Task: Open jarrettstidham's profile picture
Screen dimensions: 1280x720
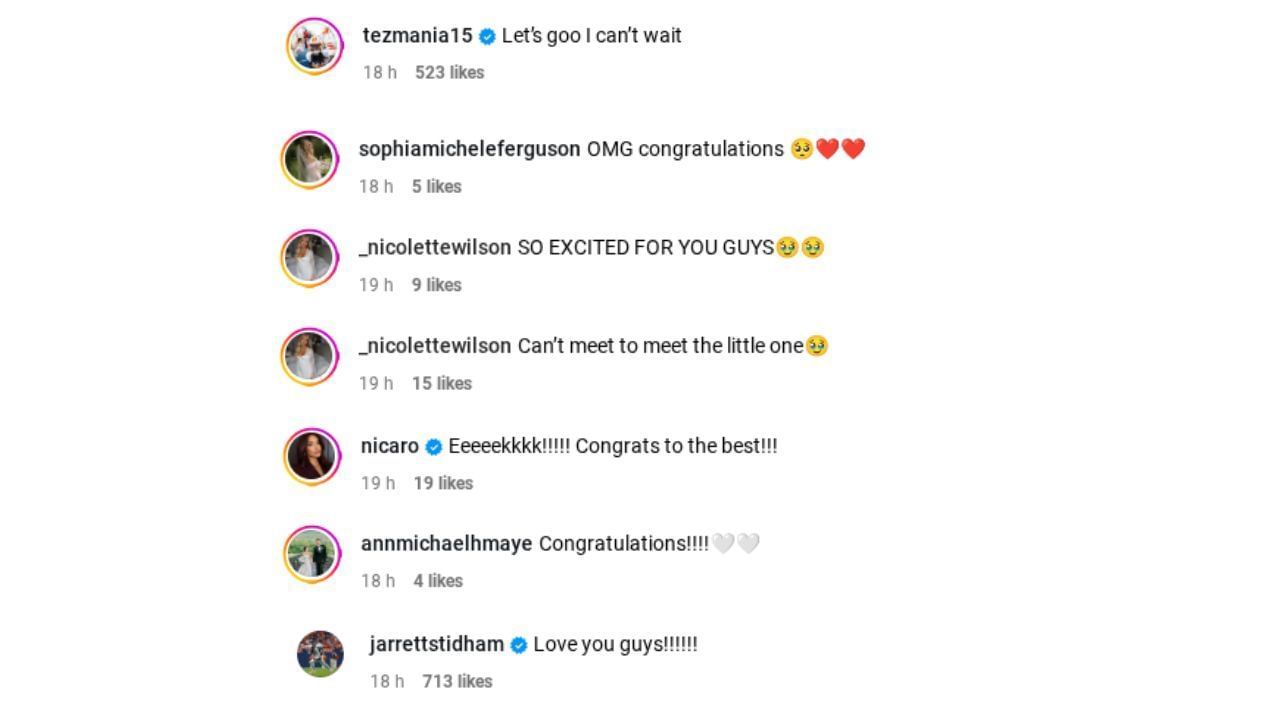Action: (320, 654)
